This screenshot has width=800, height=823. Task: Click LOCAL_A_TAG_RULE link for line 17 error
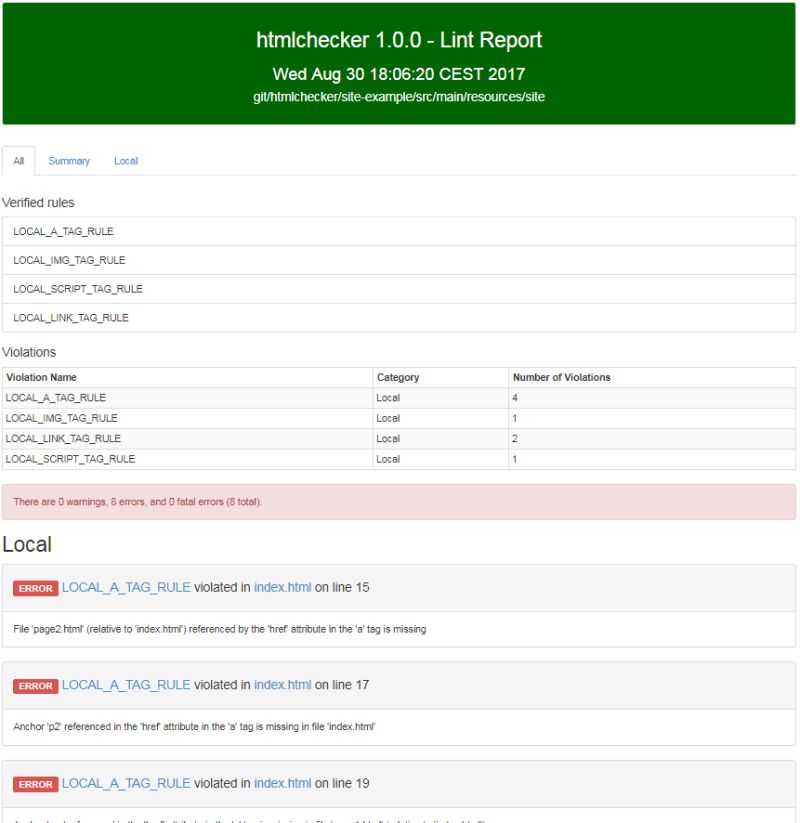pyautogui.click(x=126, y=687)
